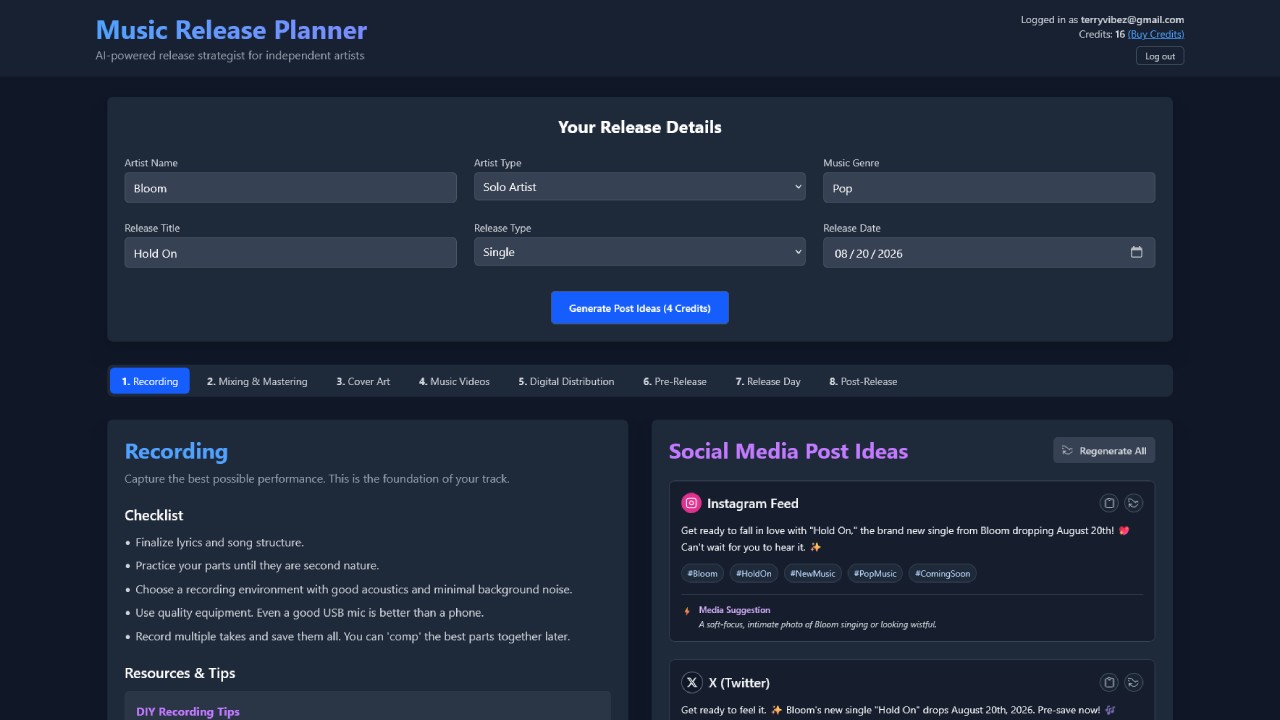Click the X (Twitter) logo icon
The image size is (1280, 720).
point(691,682)
